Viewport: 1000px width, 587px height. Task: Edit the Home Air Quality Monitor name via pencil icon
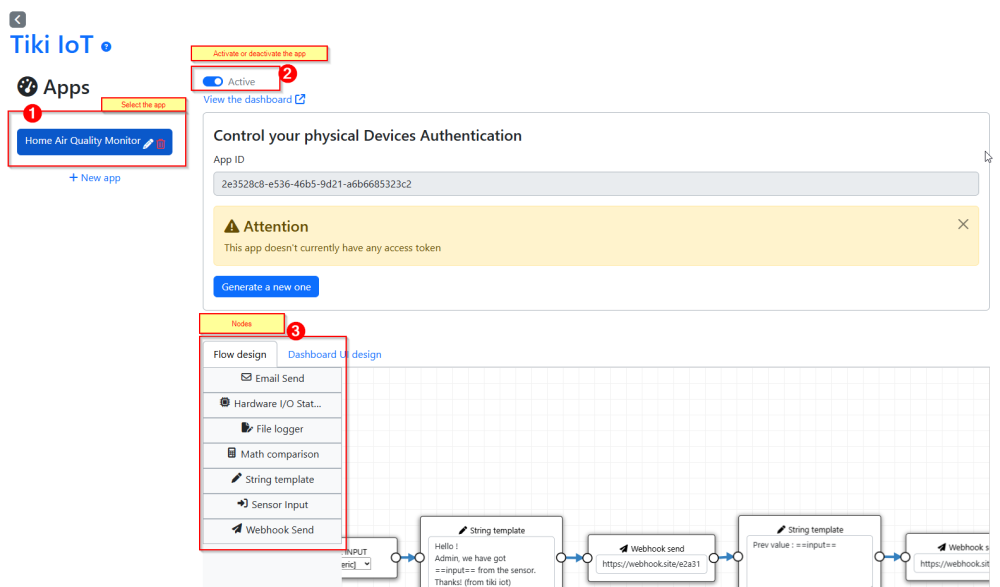click(x=148, y=144)
